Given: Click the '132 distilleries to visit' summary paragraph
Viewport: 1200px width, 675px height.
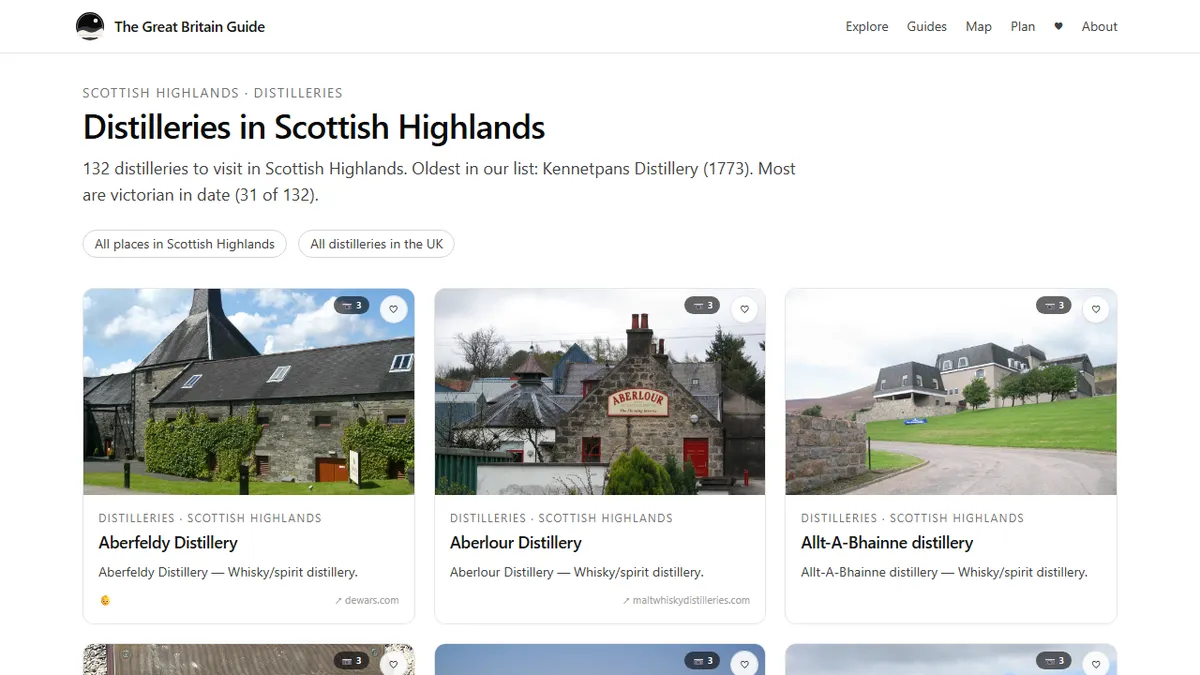Looking at the screenshot, I should [x=439, y=182].
